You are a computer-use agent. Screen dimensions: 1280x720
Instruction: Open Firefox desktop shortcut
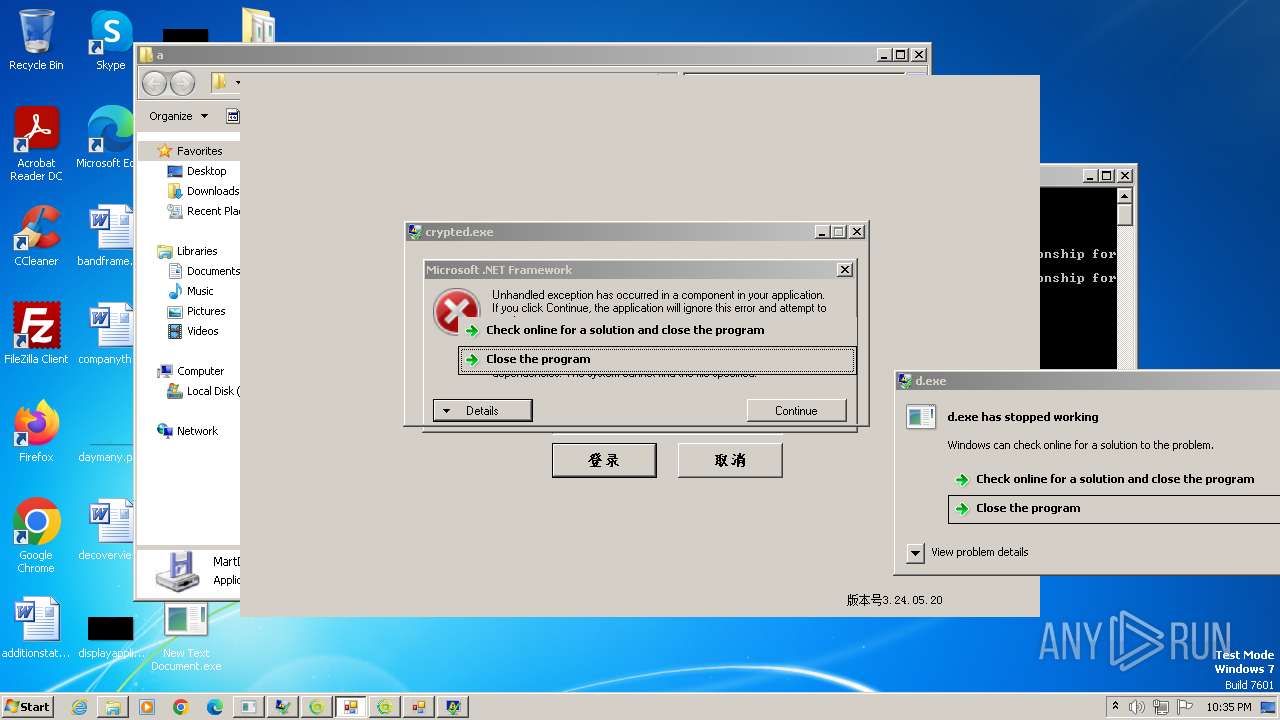point(36,431)
